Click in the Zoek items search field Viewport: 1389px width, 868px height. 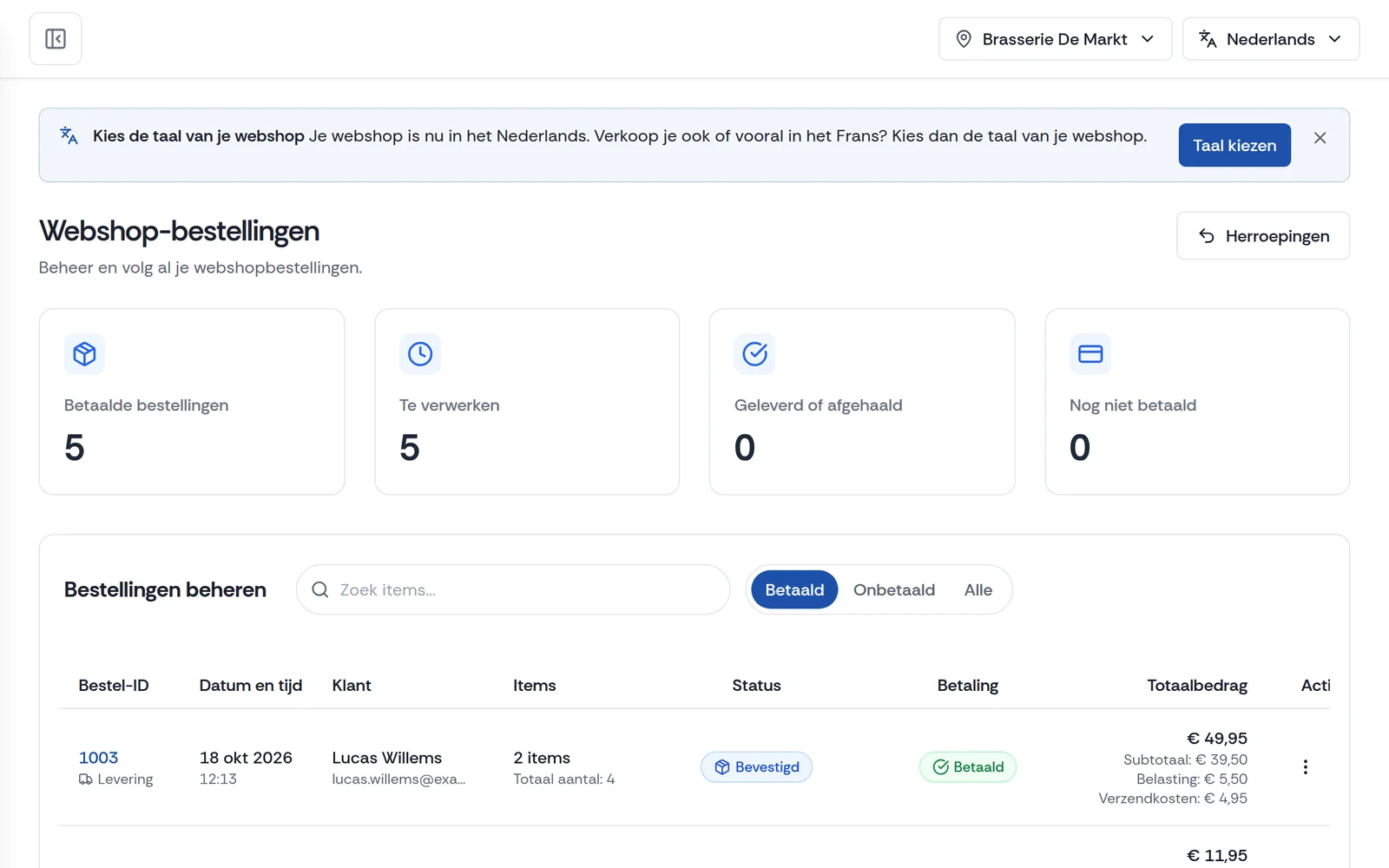(513, 590)
